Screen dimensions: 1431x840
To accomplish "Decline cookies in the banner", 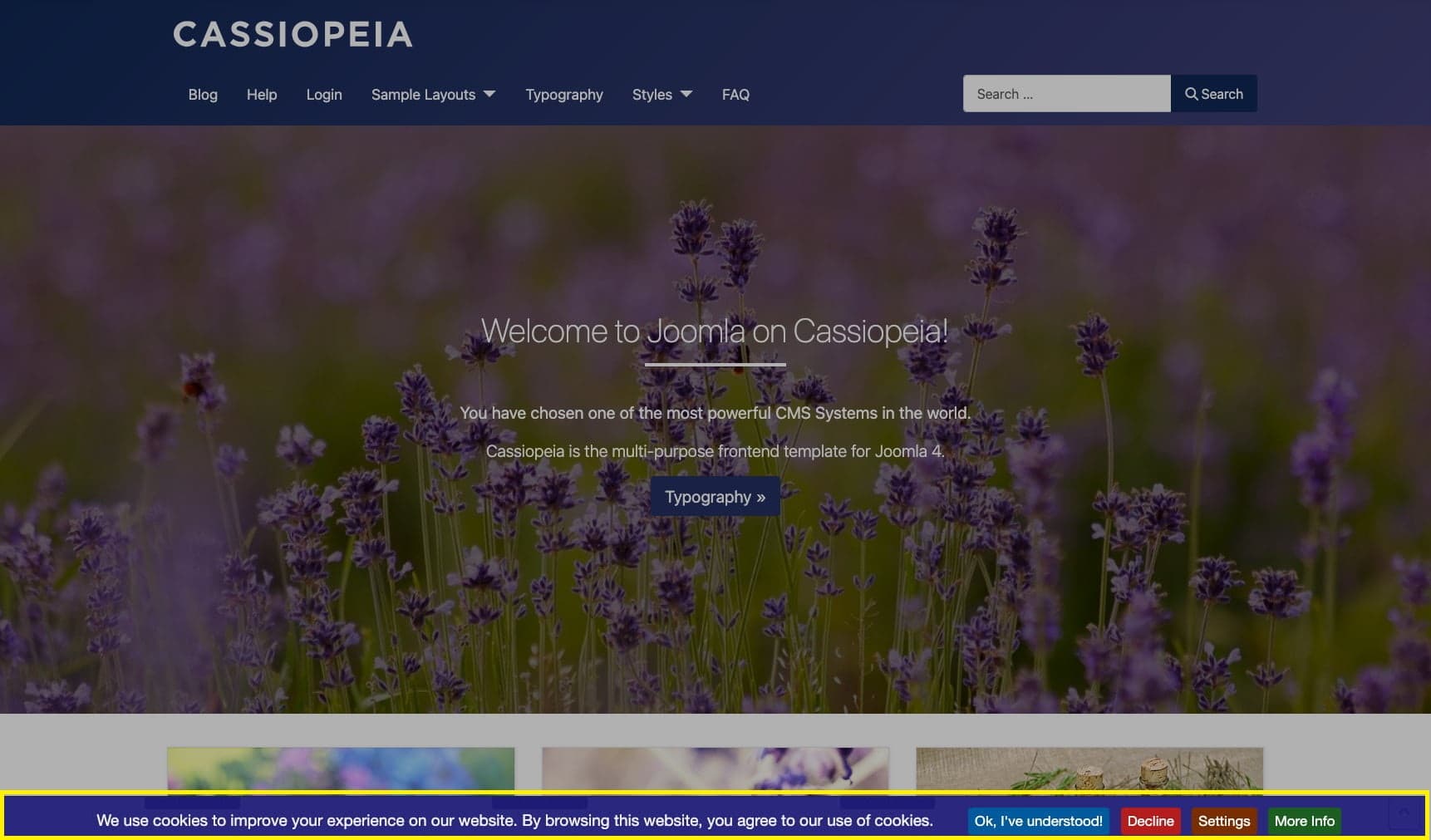I will click(x=1150, y=821).
